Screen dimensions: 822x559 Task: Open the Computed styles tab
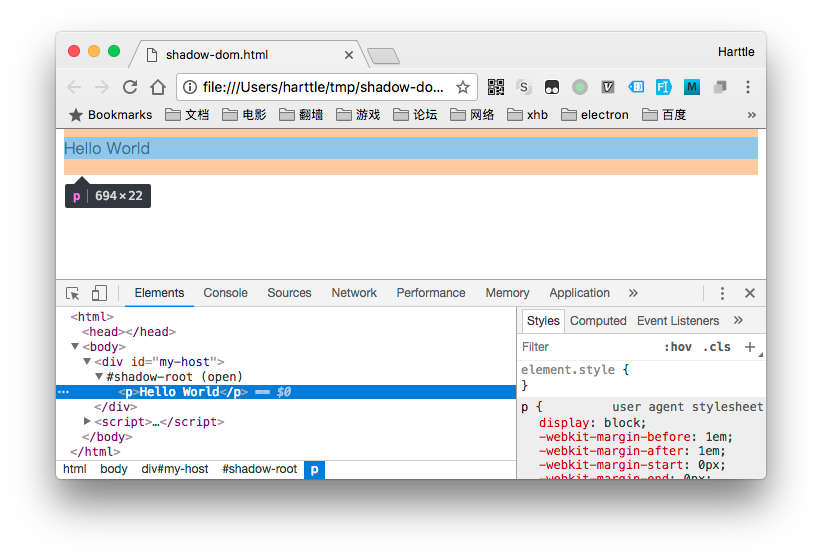coord(598,321)
